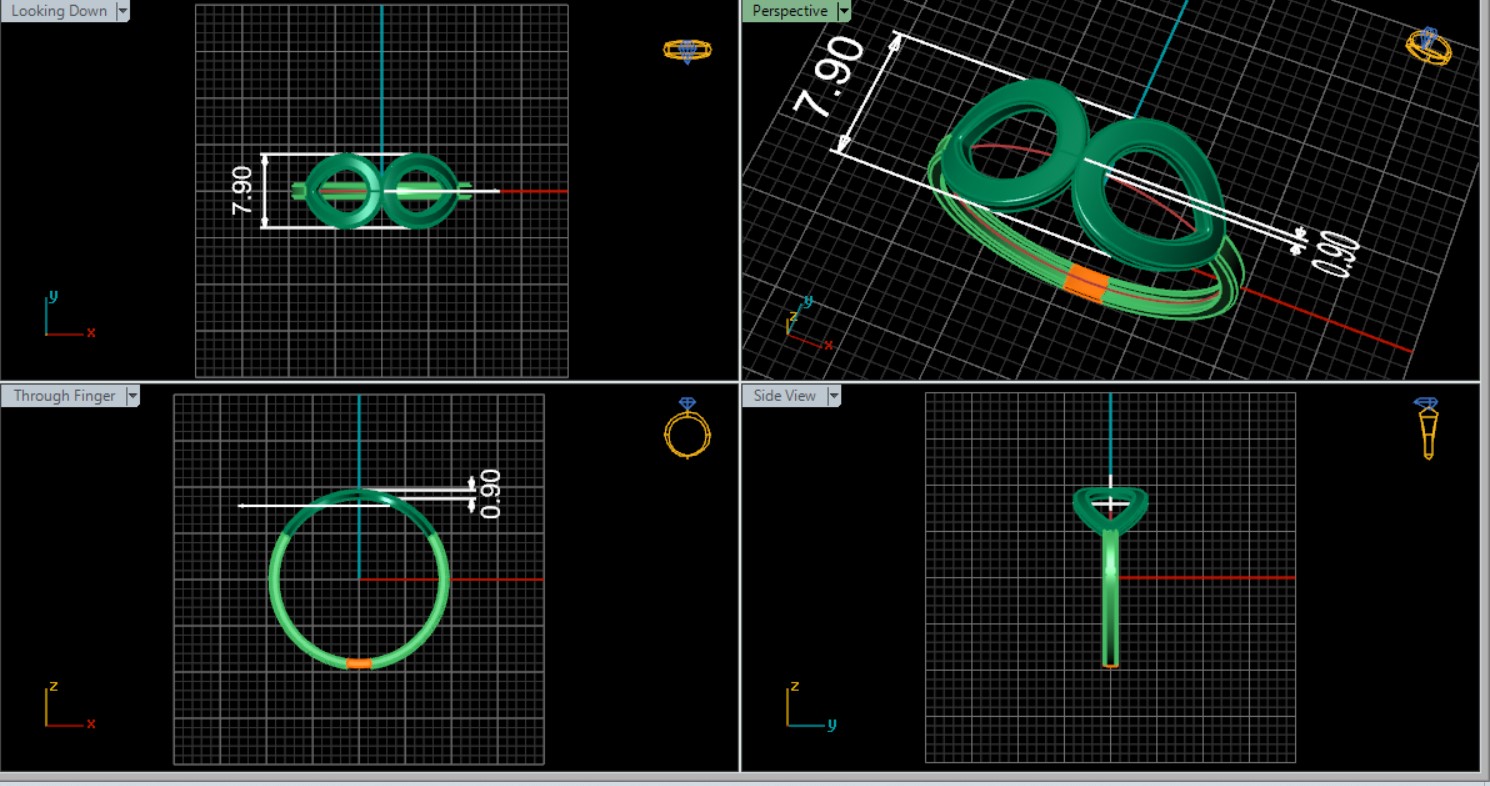The height and width of the screenshot is (786, 1490).
Task: Open the Through Finger viewport dropdown arrow
Action: point(132,396)
